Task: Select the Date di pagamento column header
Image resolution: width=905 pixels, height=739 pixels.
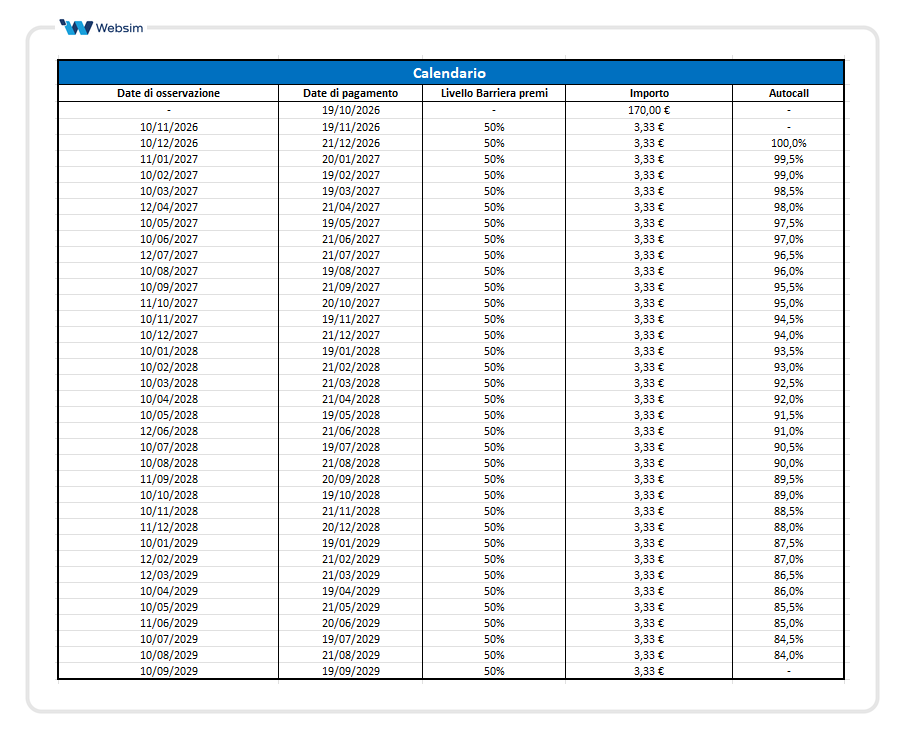Action: coord(350,93)
